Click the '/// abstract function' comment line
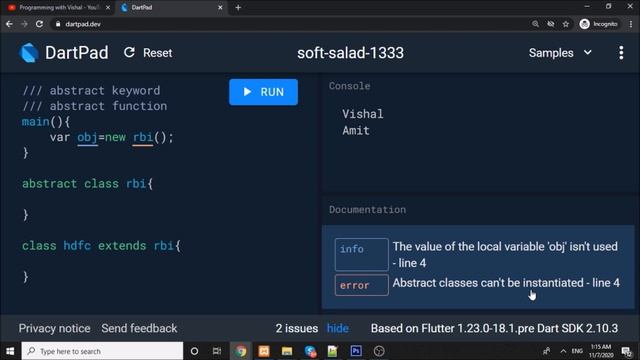The height and width of the screenshot is (360, 640). click(94, 106)
